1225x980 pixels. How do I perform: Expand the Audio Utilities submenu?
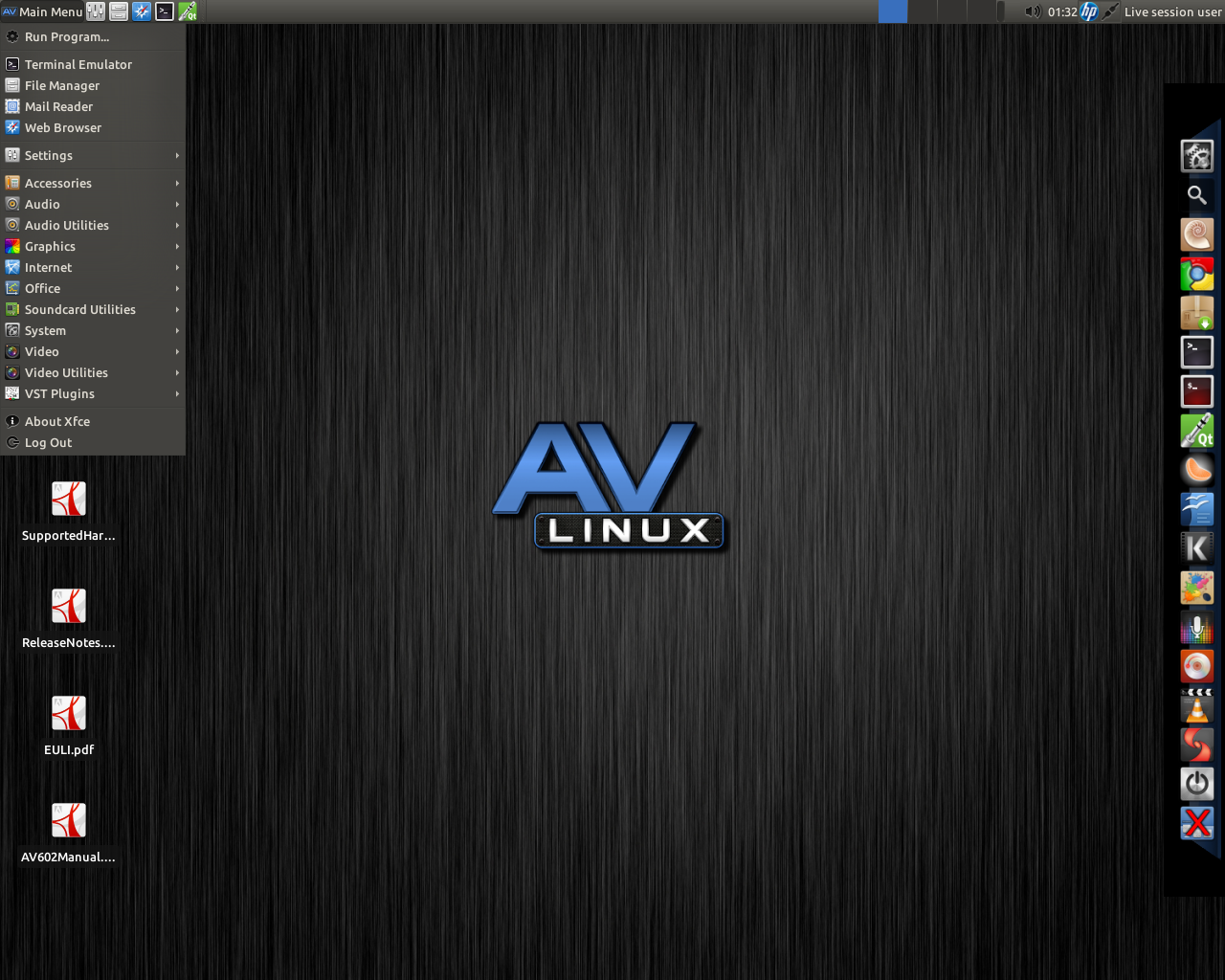[x=93, y=225]
